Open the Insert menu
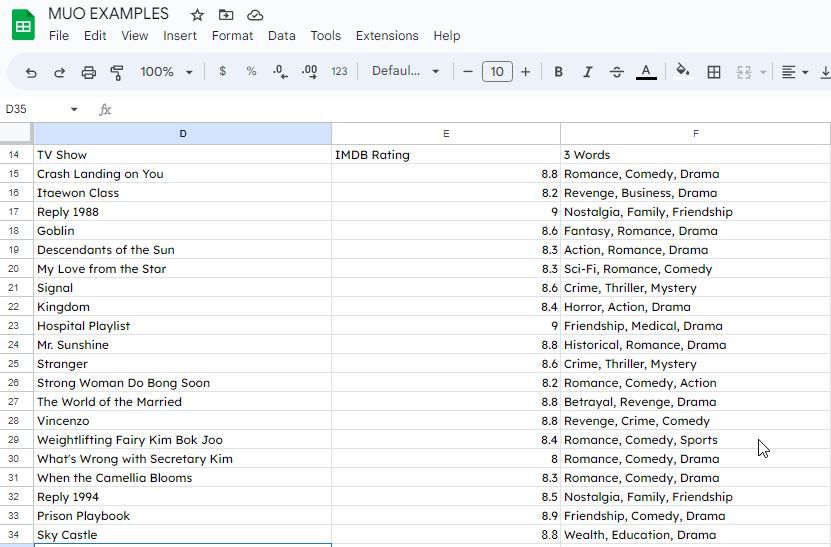 click(x=180, y=36)
